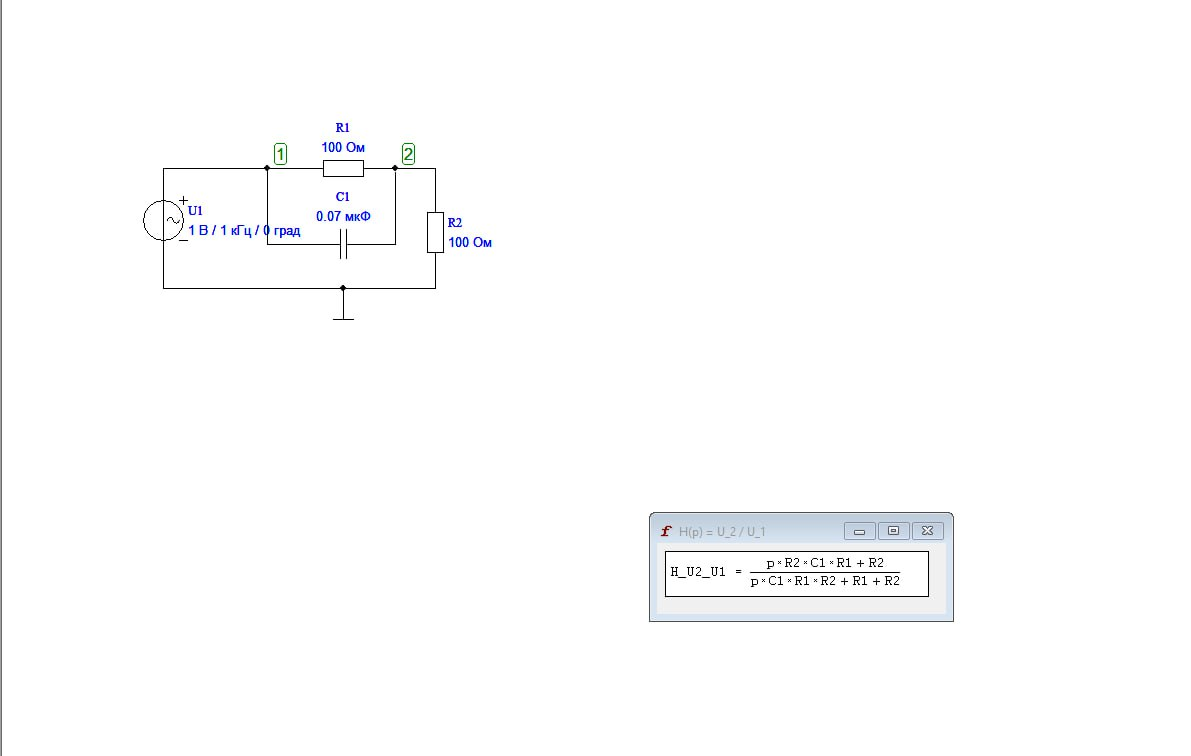Click node marker 1

[280, 154]
